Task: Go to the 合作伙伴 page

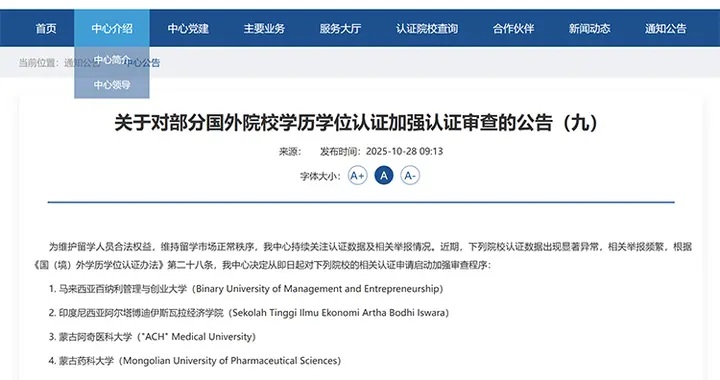Action: (513, 28)
